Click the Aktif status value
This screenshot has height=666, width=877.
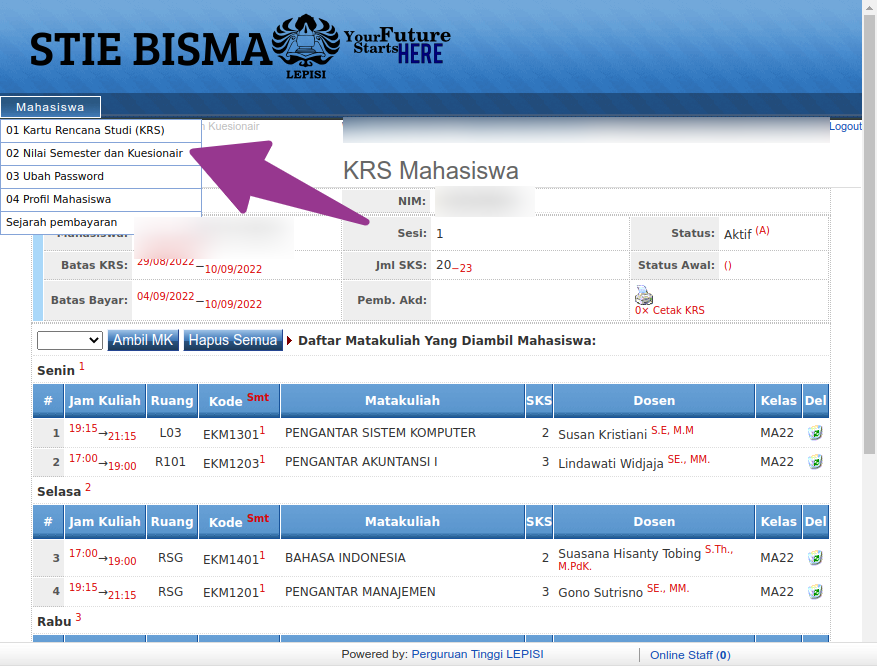(738, 234)
